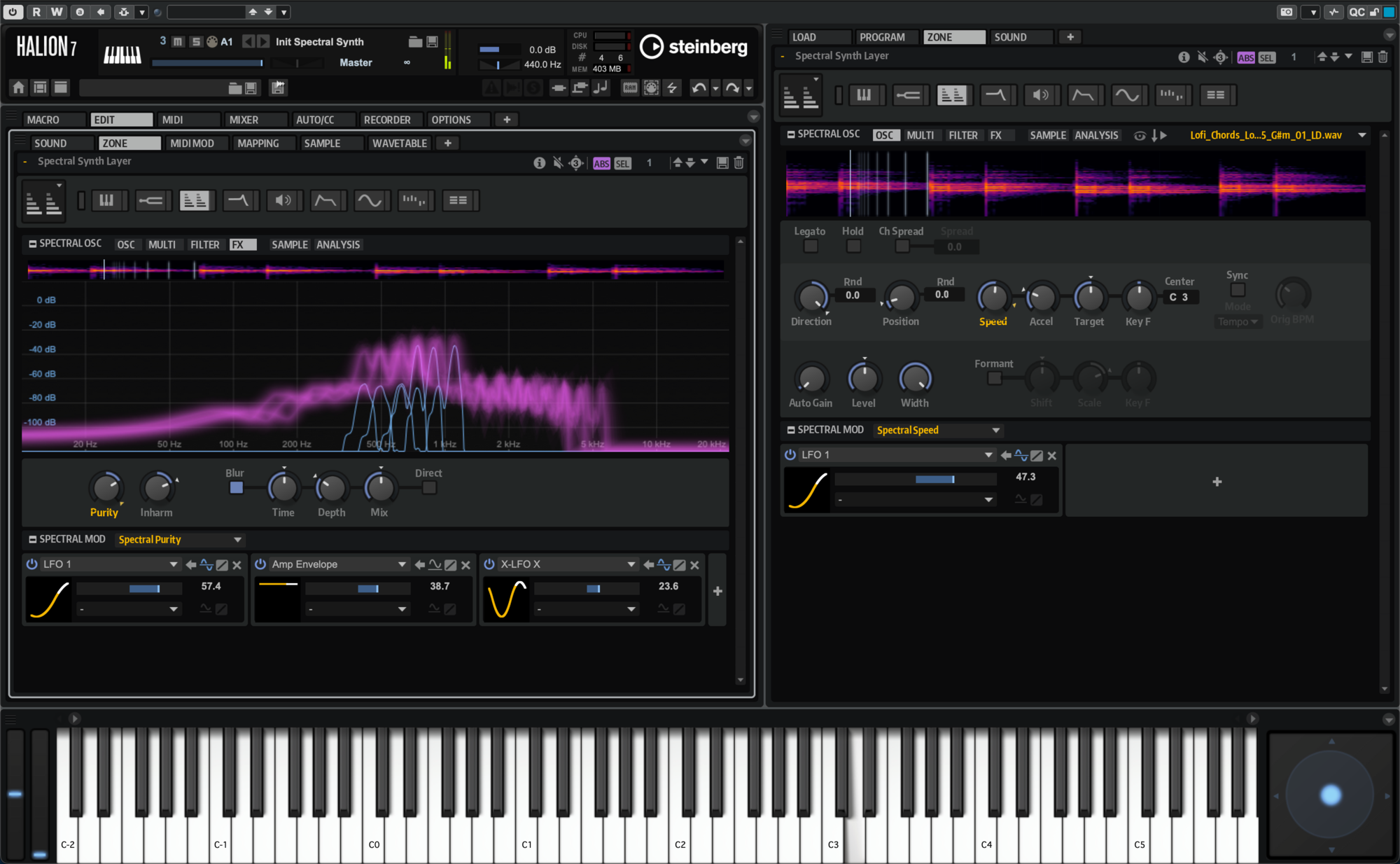This screenshot has height=864, width=1400.
Task: Click the camera snapshot icon in top bar
Action: 1287,12
